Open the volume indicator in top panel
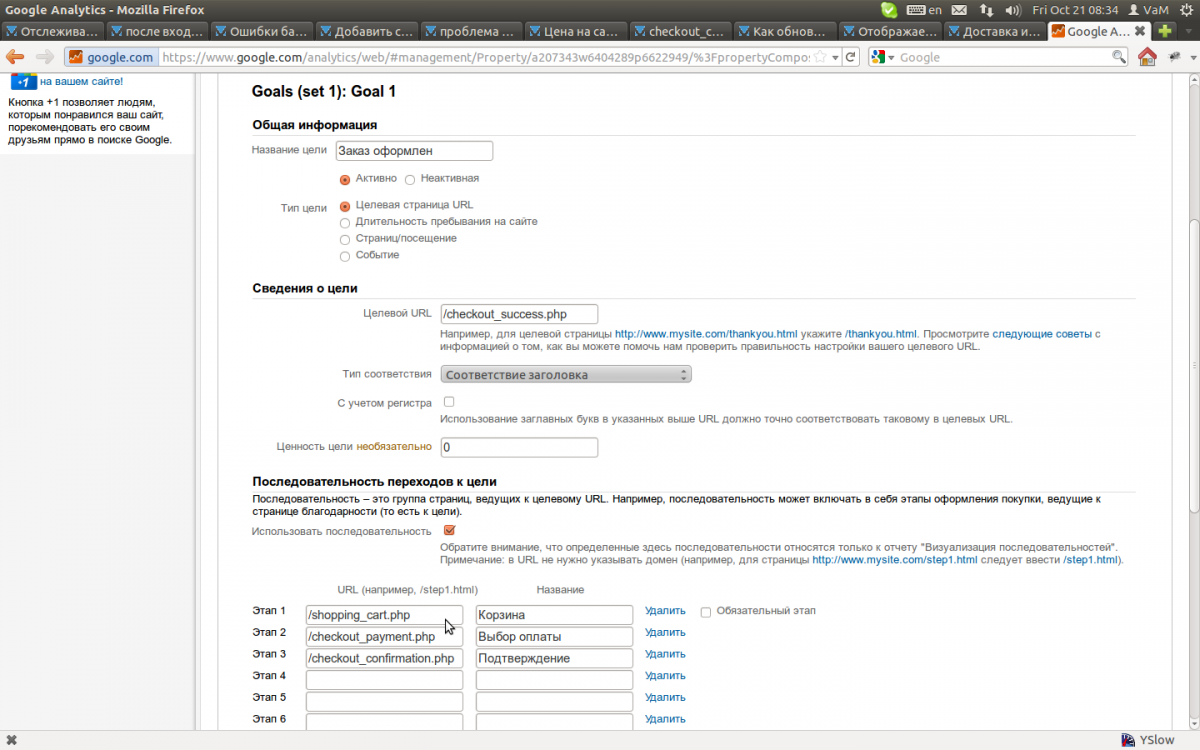The height and width of the screenshot is (750, 1200). (1014, 9)
